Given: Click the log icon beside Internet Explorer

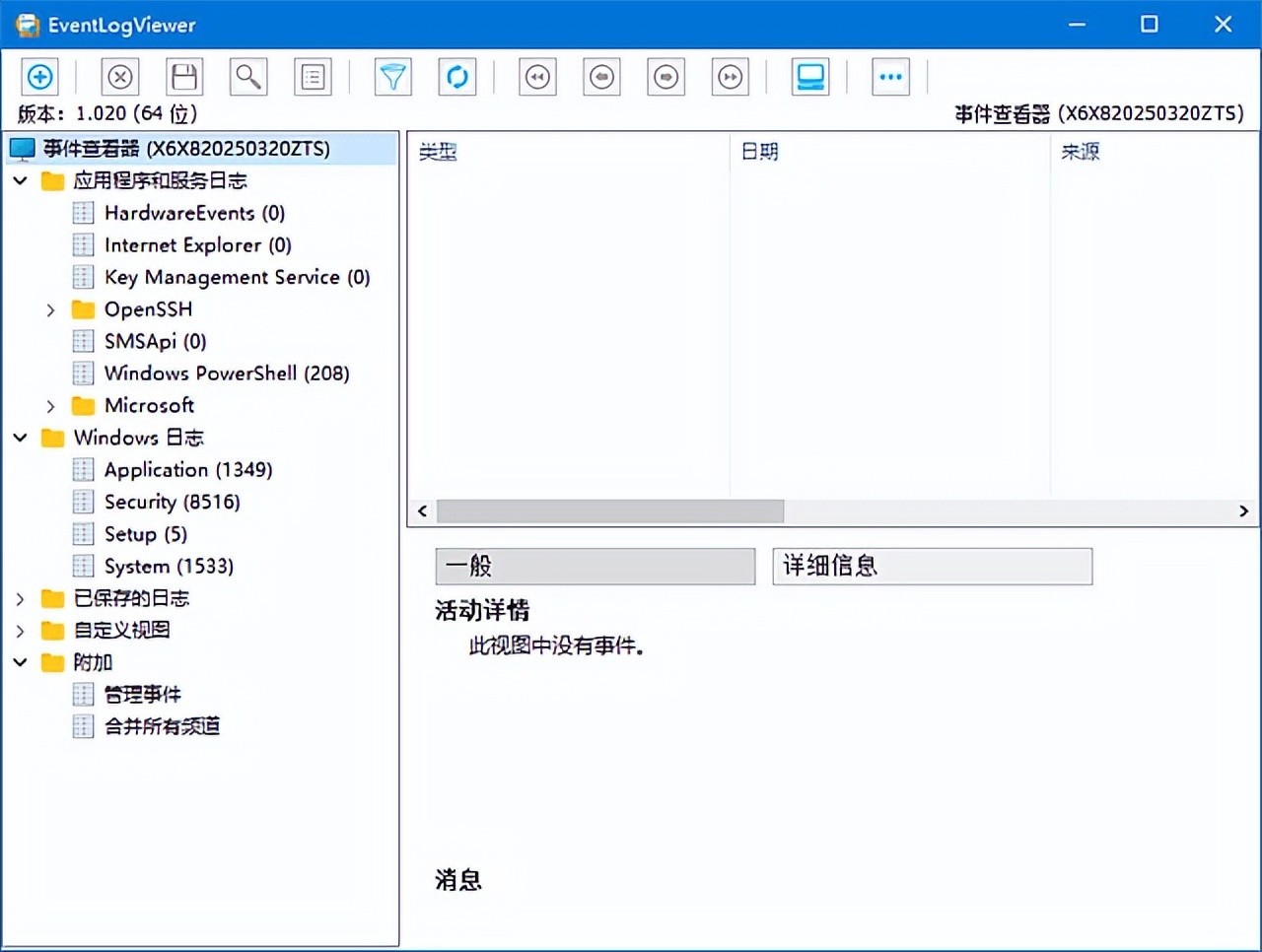Looking at the screenshot, I should pos(84,245).
